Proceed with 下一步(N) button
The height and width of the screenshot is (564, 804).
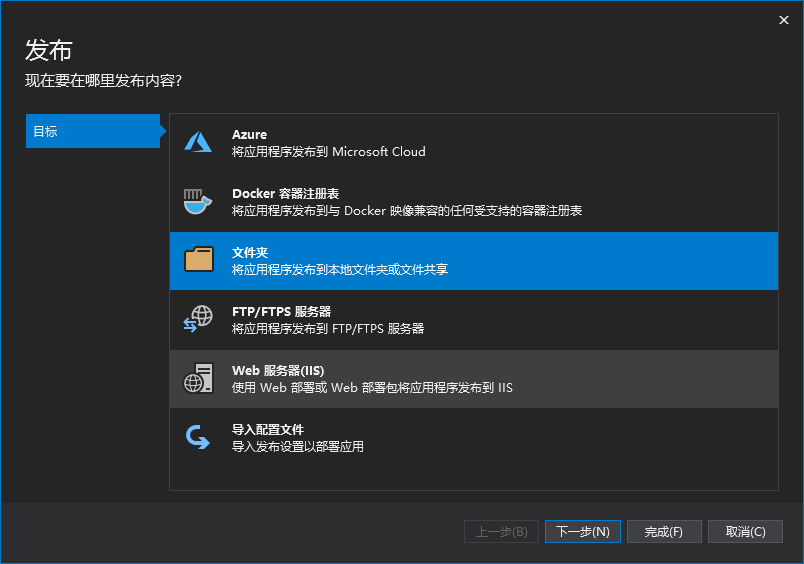coord(582,532)
